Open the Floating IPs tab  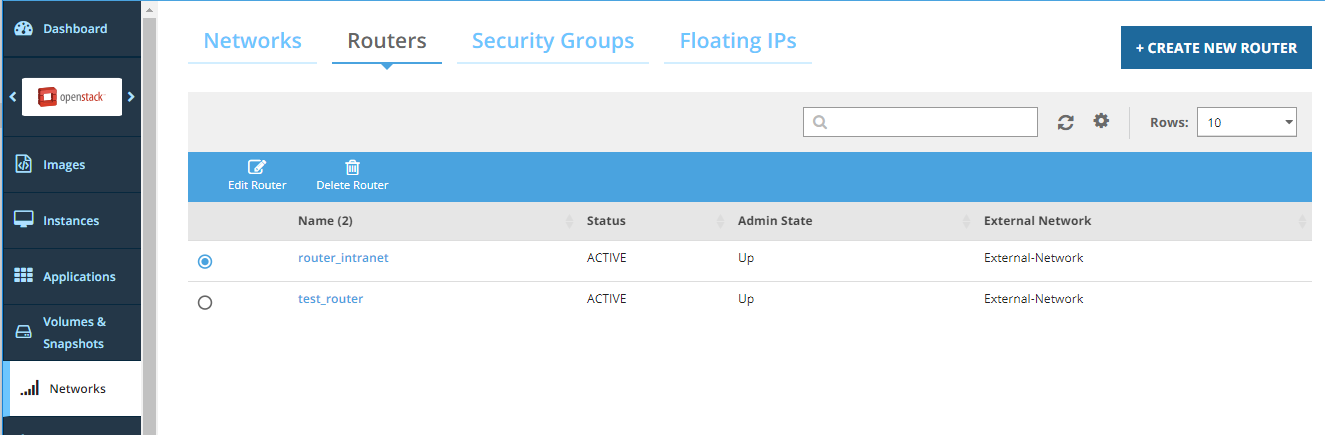tap(738, 41)
